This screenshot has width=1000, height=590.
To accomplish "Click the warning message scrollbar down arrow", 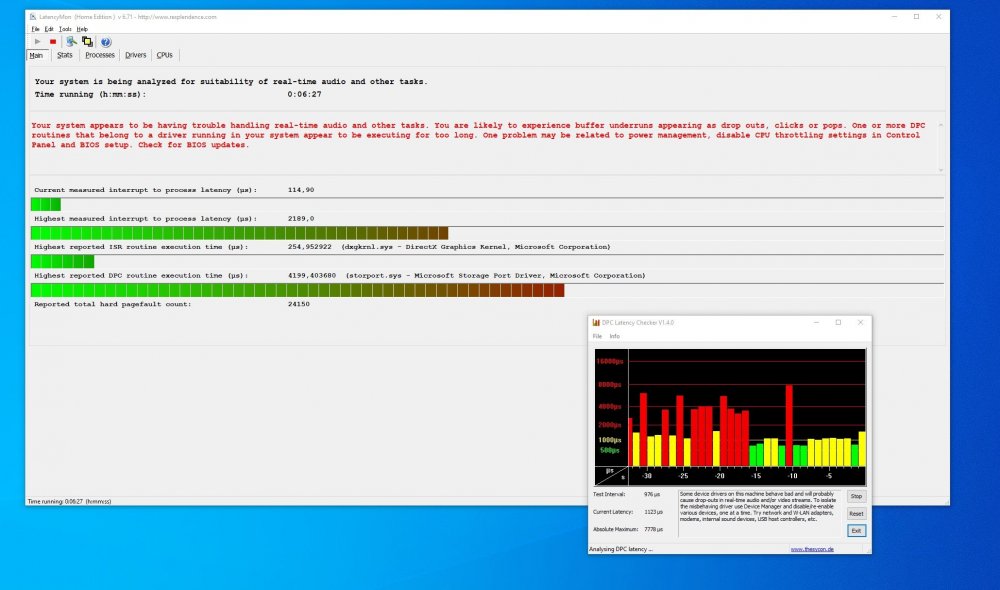I will coord(941,170).
